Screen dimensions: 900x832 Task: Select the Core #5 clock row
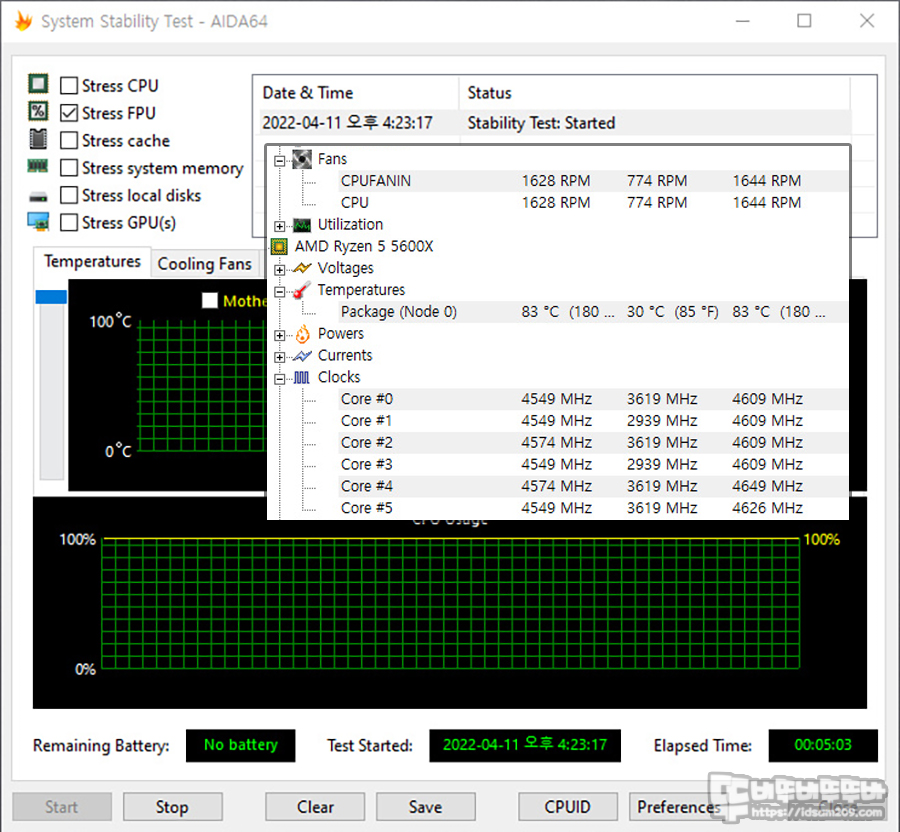pyautogui.click(x=593, y=508)
